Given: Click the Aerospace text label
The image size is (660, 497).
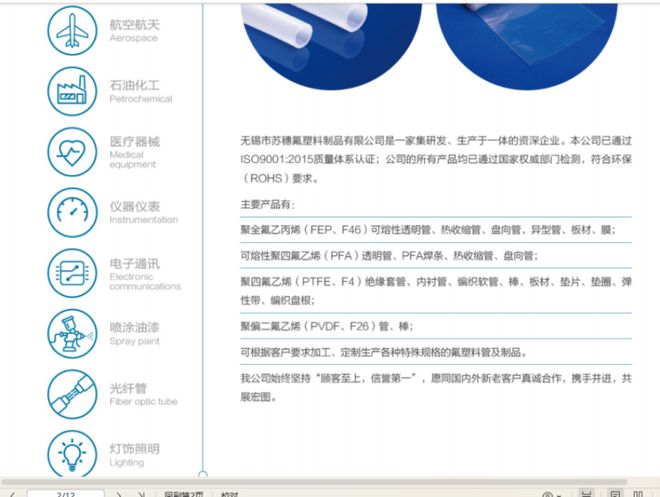Looking at the screenshot, I should click(x=134, y=30).
